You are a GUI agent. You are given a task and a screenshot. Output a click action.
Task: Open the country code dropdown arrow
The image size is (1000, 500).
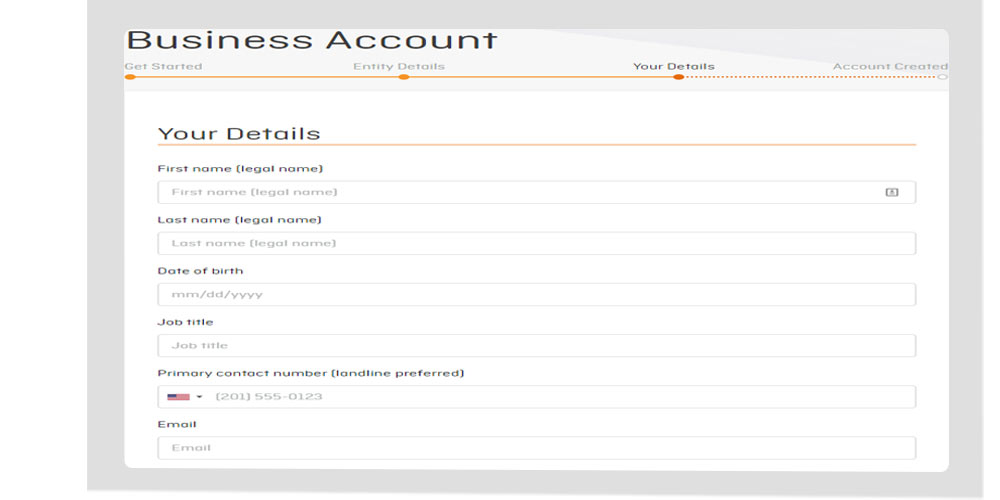199,397
